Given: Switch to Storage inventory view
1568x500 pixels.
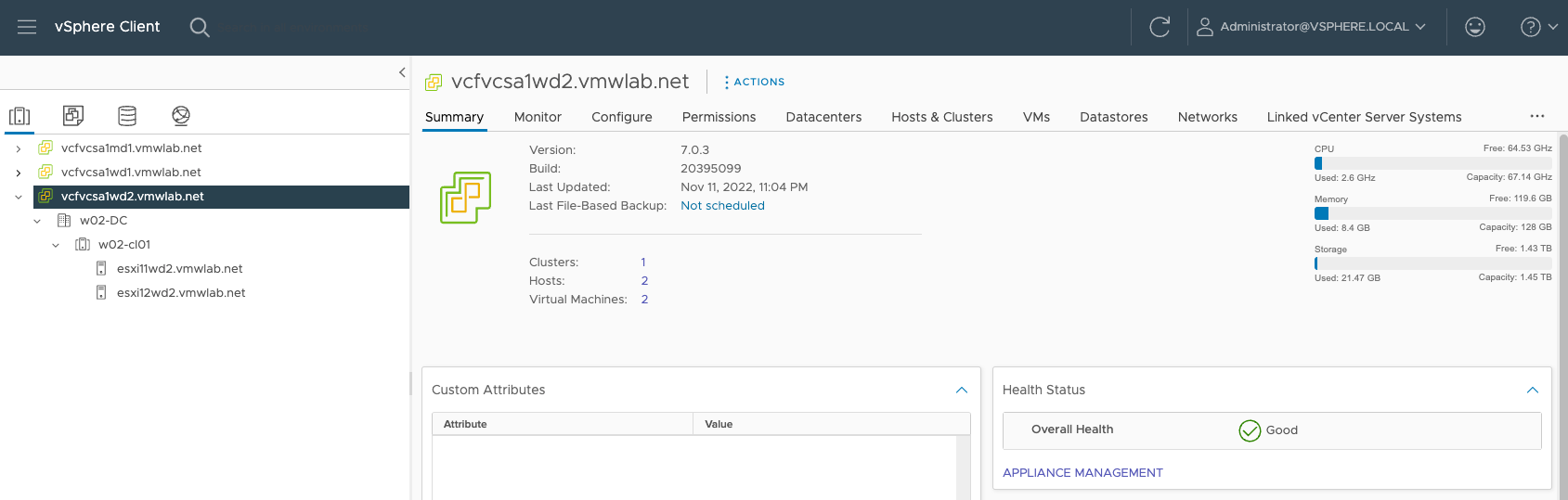Looking at the screenshot, I should point(127,116).
